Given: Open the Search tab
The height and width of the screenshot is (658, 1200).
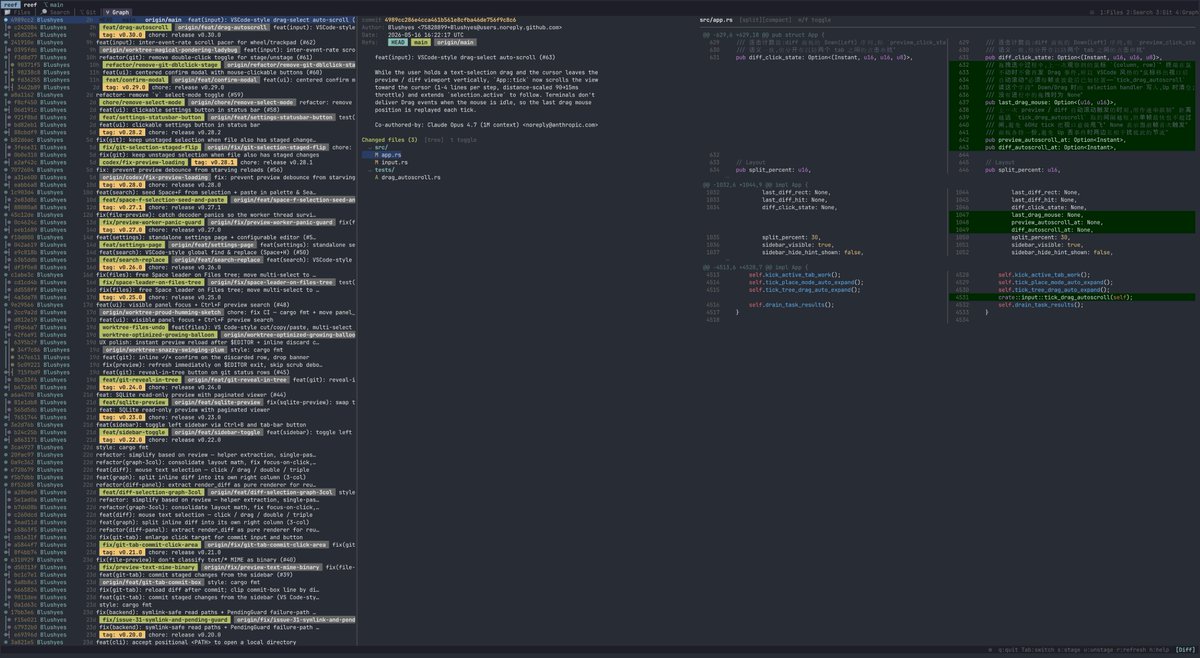Looking at the screenshot, I should (x=55, y=12).
